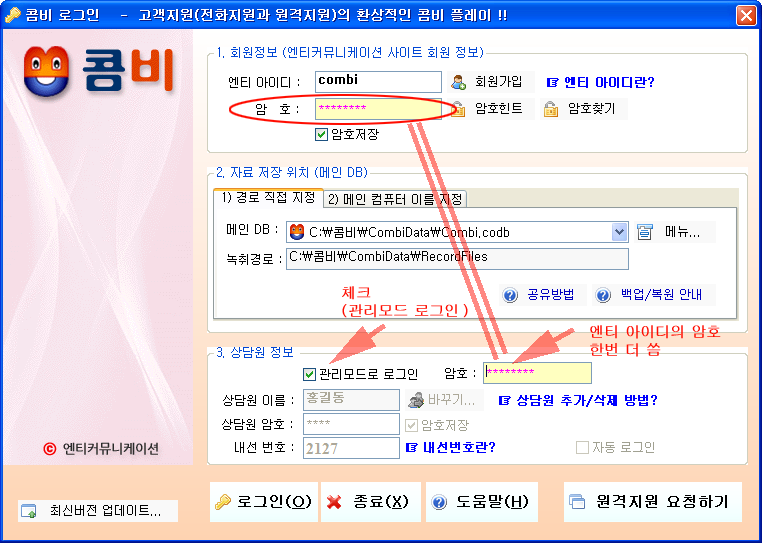The image size is (762, 543).
Task: Open the 상담원 추가/삭제 방법? link
Action: [578, 401]
